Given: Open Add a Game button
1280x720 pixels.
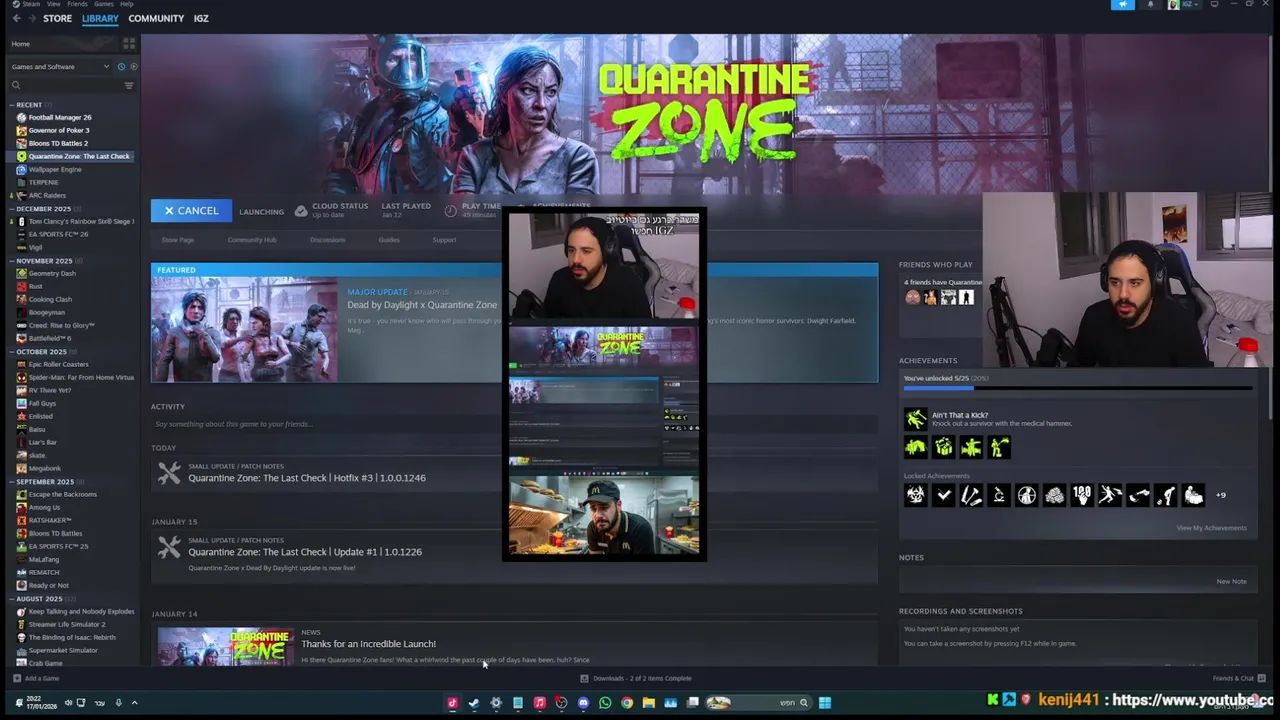Looking at the screenshot, I should [35, 678].
